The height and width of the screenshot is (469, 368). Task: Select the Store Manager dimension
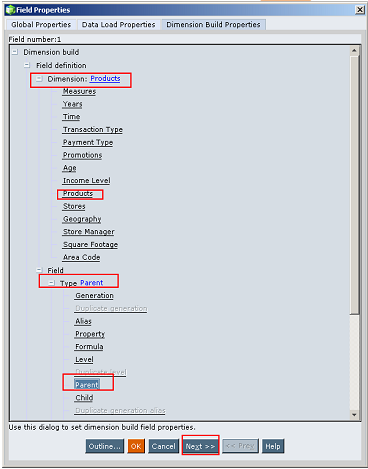(89, 232)
